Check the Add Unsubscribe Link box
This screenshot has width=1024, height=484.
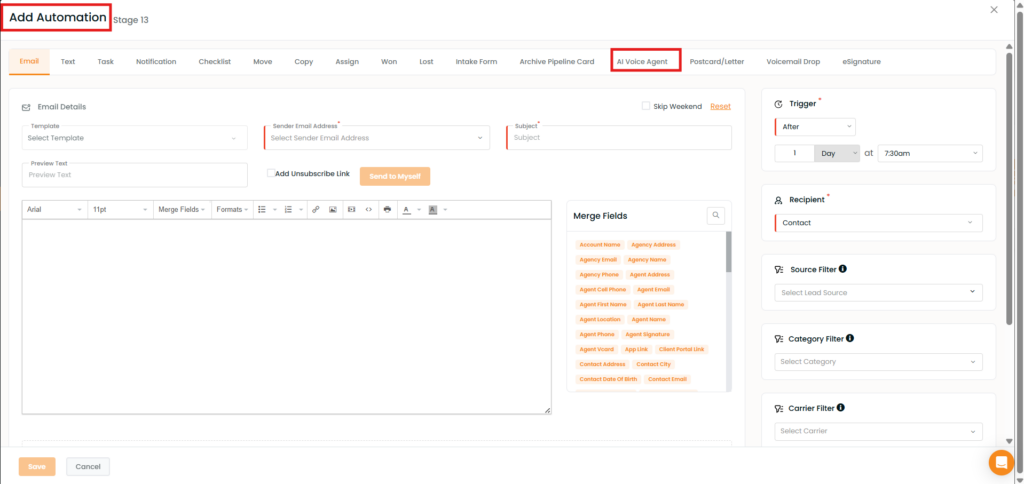click(x=271, y=173)
